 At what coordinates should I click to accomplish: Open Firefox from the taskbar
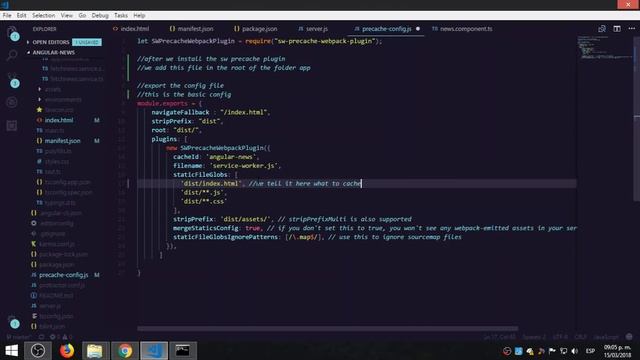67,351
